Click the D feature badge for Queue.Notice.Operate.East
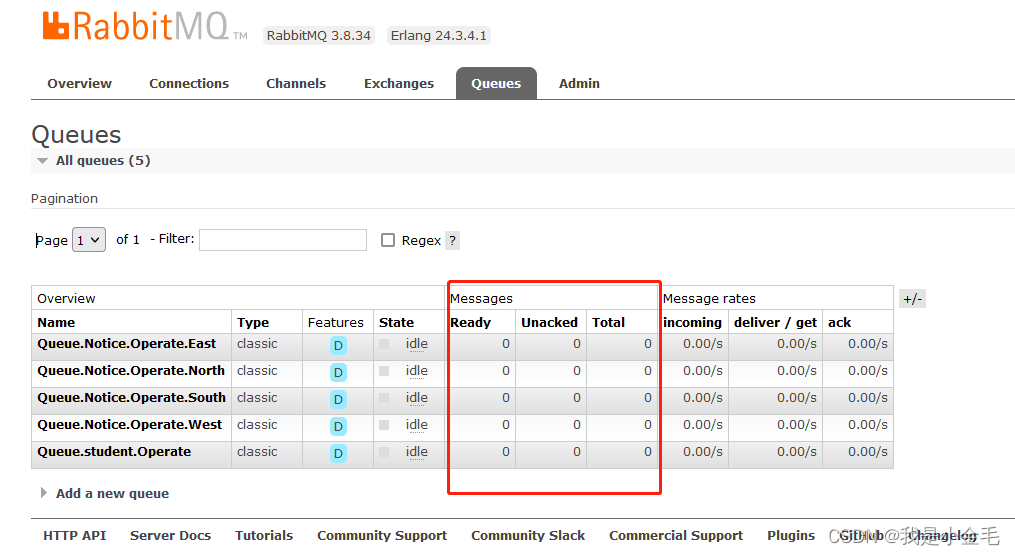Image resolution: width=1015 pixels, height=556 pixels. 338,346
